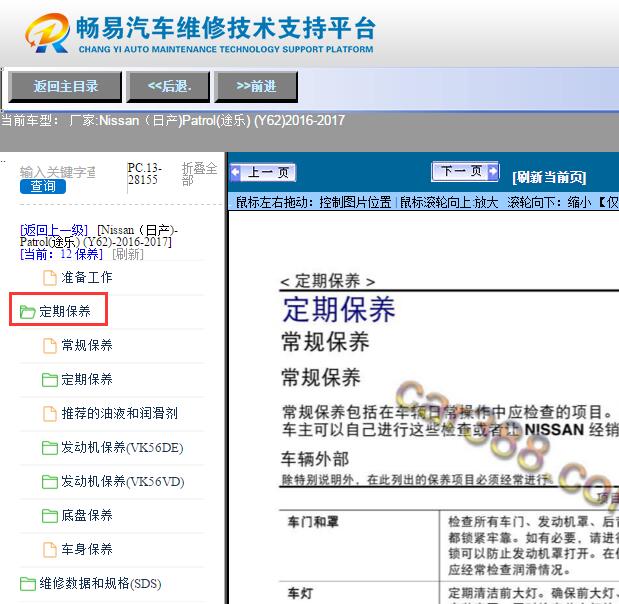The width and height of the screenshot is (619, 604).
Task: Open 准备工作 tree item
Action: tap(87, 278)
